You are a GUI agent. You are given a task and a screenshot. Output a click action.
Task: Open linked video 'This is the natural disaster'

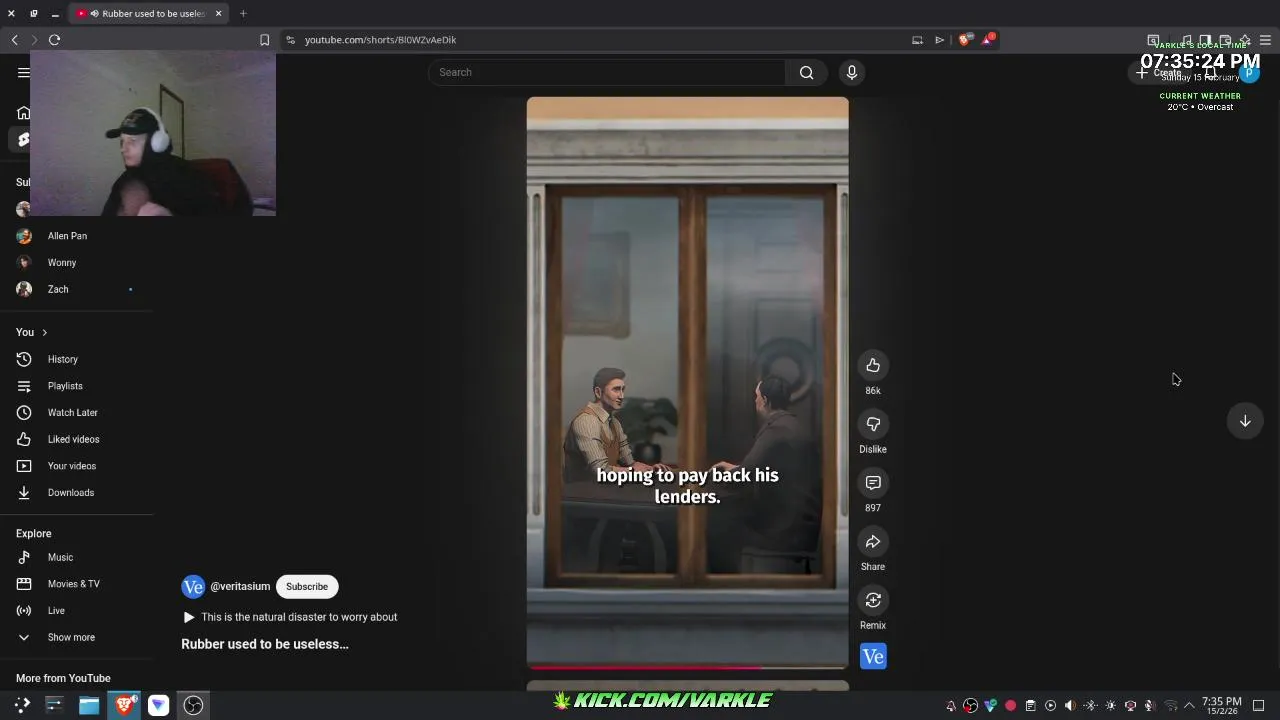click(x=290, y=617)
